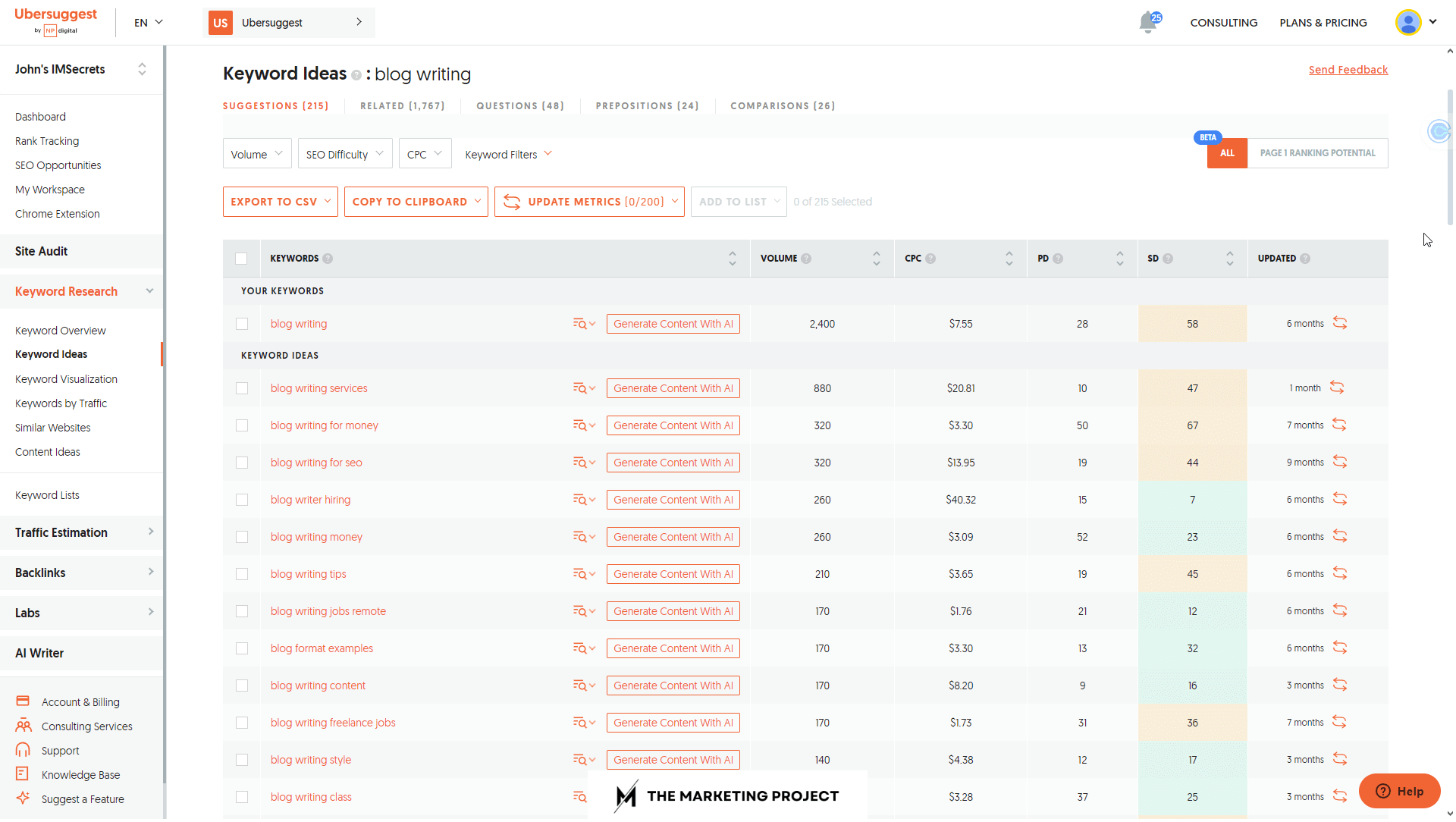Refresh metrics for blog writer hiring row
This screenshot has height=822, width=1456.
point(1340,499)
